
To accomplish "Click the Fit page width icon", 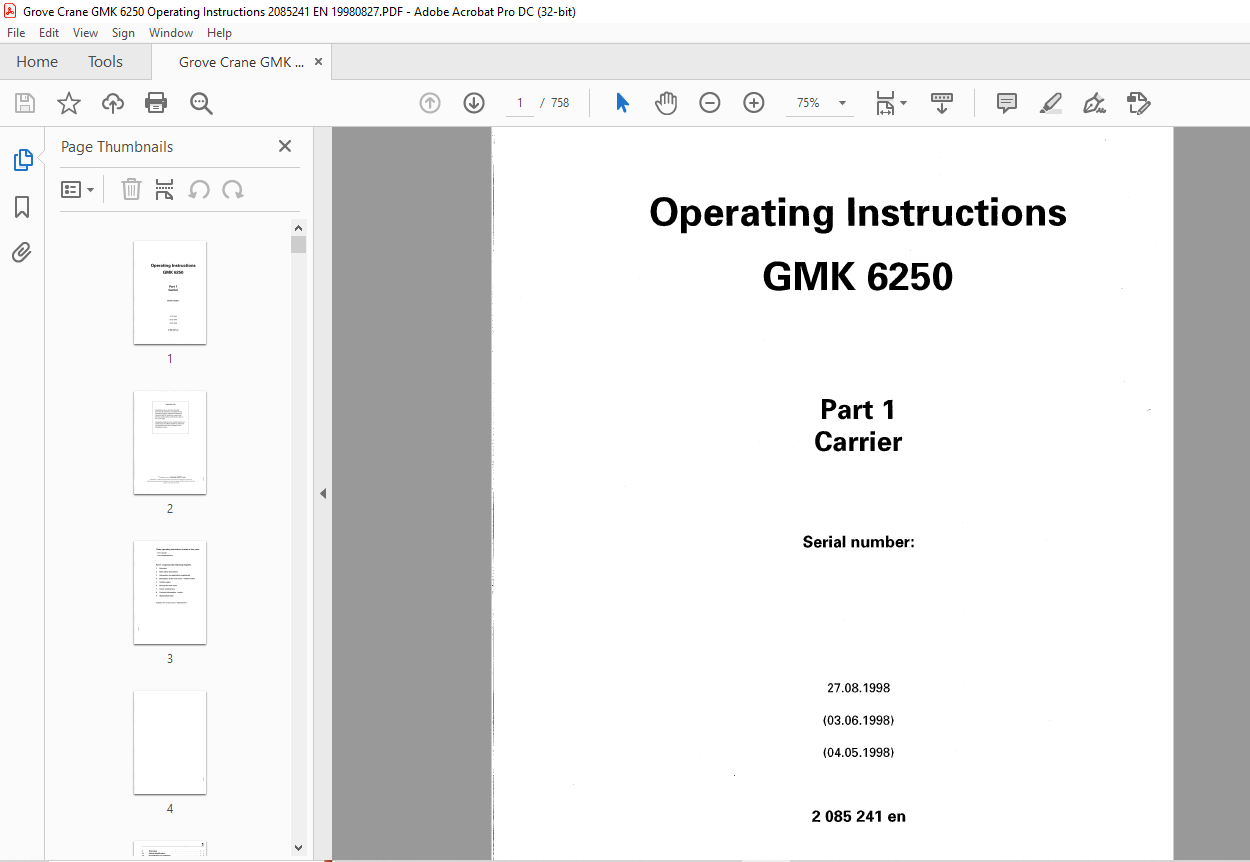I will click(885, 103).
